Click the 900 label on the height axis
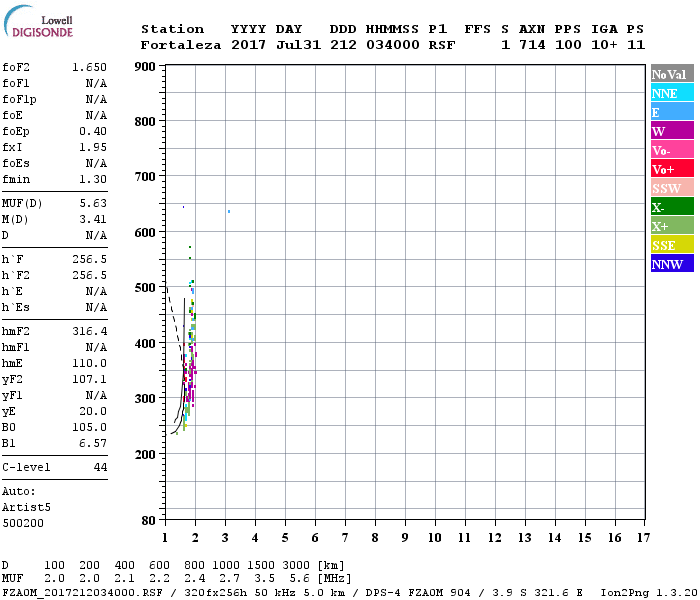 tap(144, 67)
